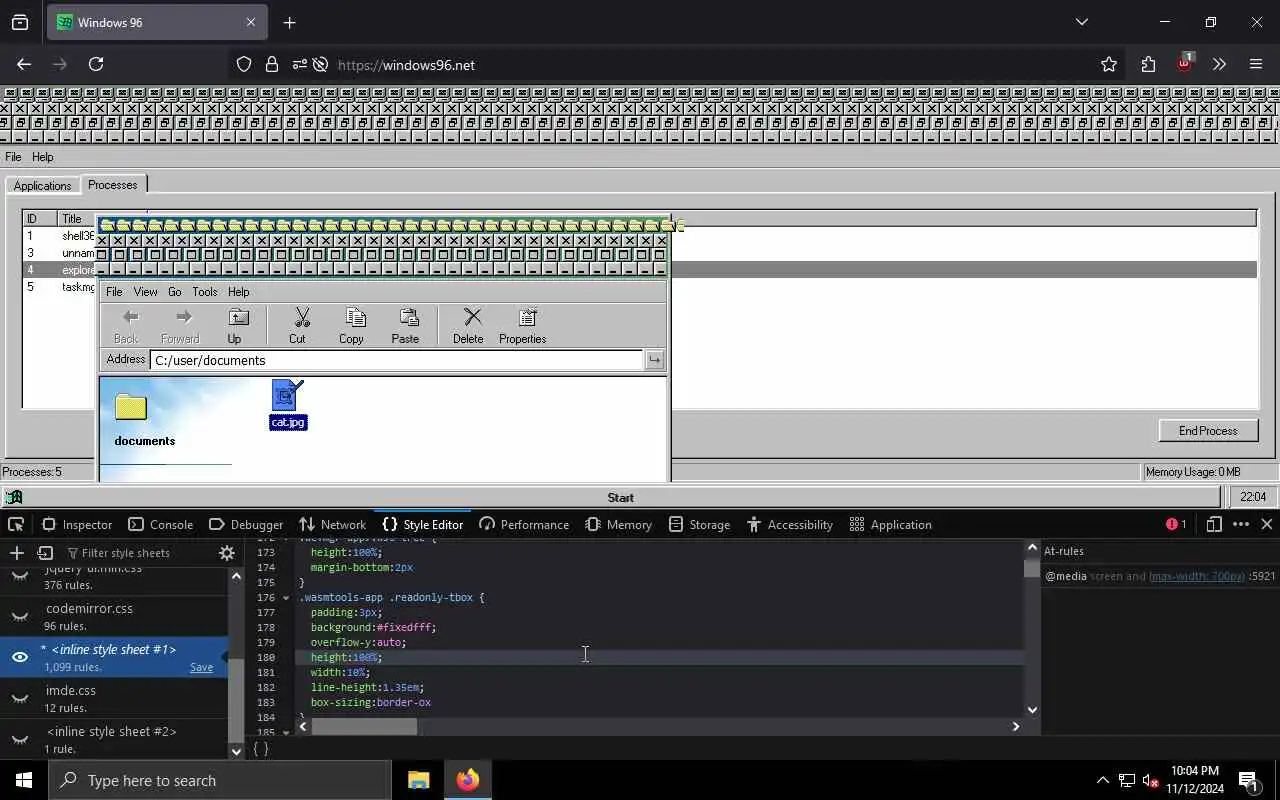This screenshot has width=1280, height=800.
Task: Click the go arrow beside the Address field
Action: [654, 360]
